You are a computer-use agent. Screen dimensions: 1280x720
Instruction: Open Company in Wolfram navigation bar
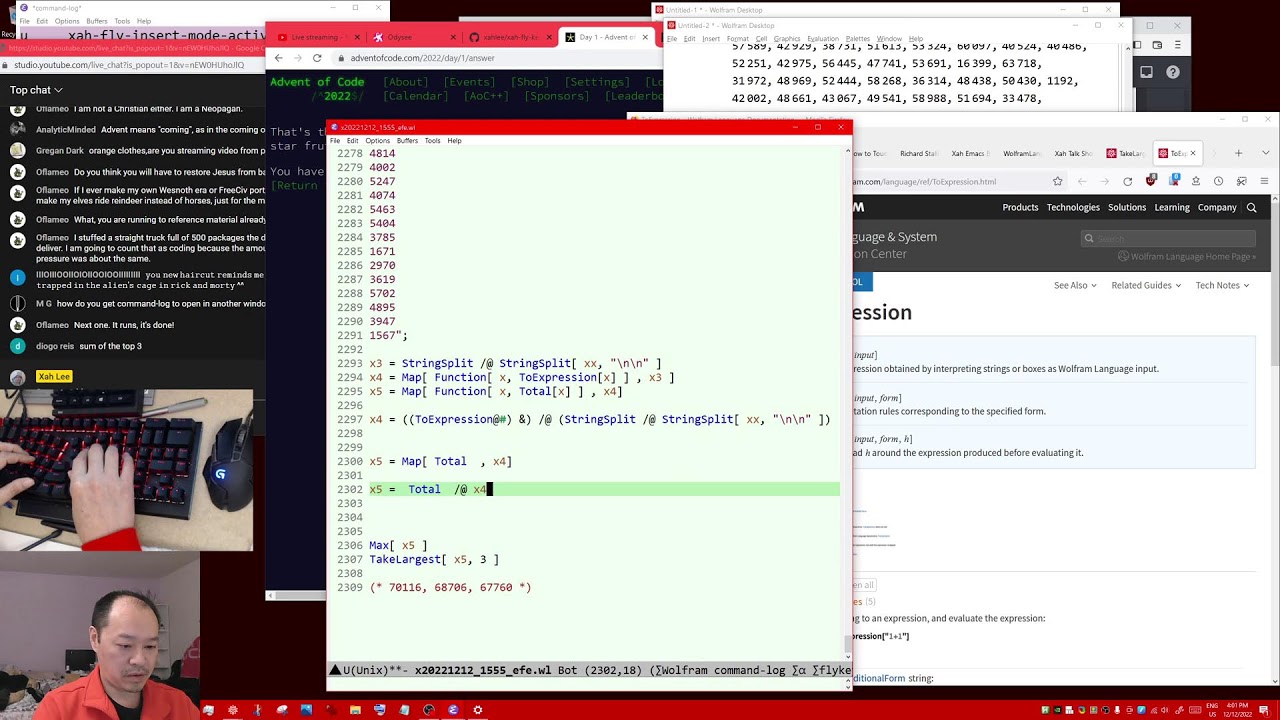(1217, 207)
